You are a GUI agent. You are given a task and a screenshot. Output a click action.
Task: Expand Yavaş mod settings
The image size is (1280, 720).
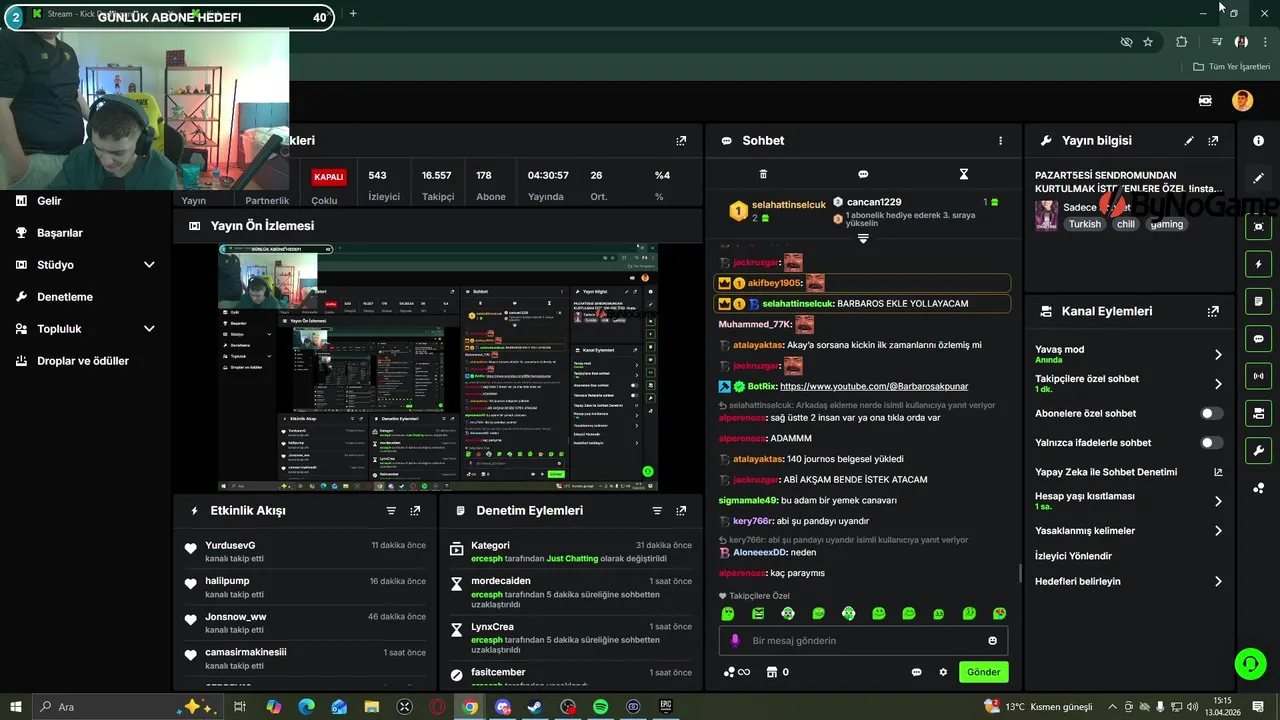click(x=1218, y=354)
